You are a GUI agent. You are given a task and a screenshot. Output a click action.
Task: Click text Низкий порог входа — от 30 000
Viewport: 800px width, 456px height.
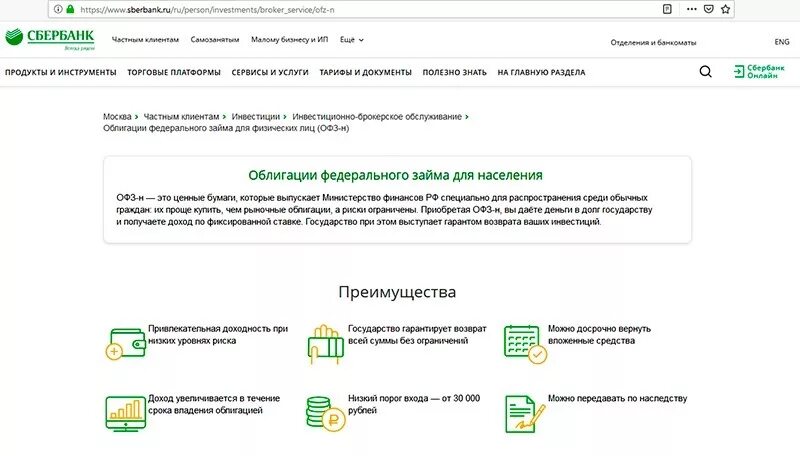(x=414, y=404)
